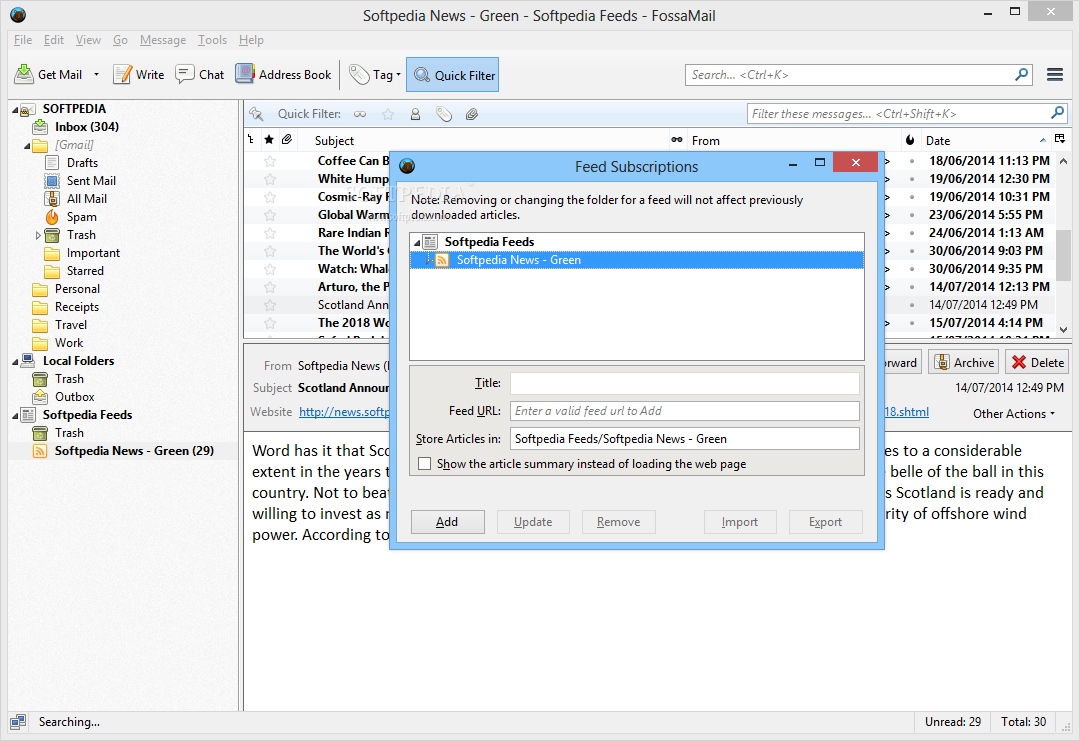The height and width of the screenshot is (741, 1080).
Task: Click the Get Mail toolbar icon
Action: (24, 74)
